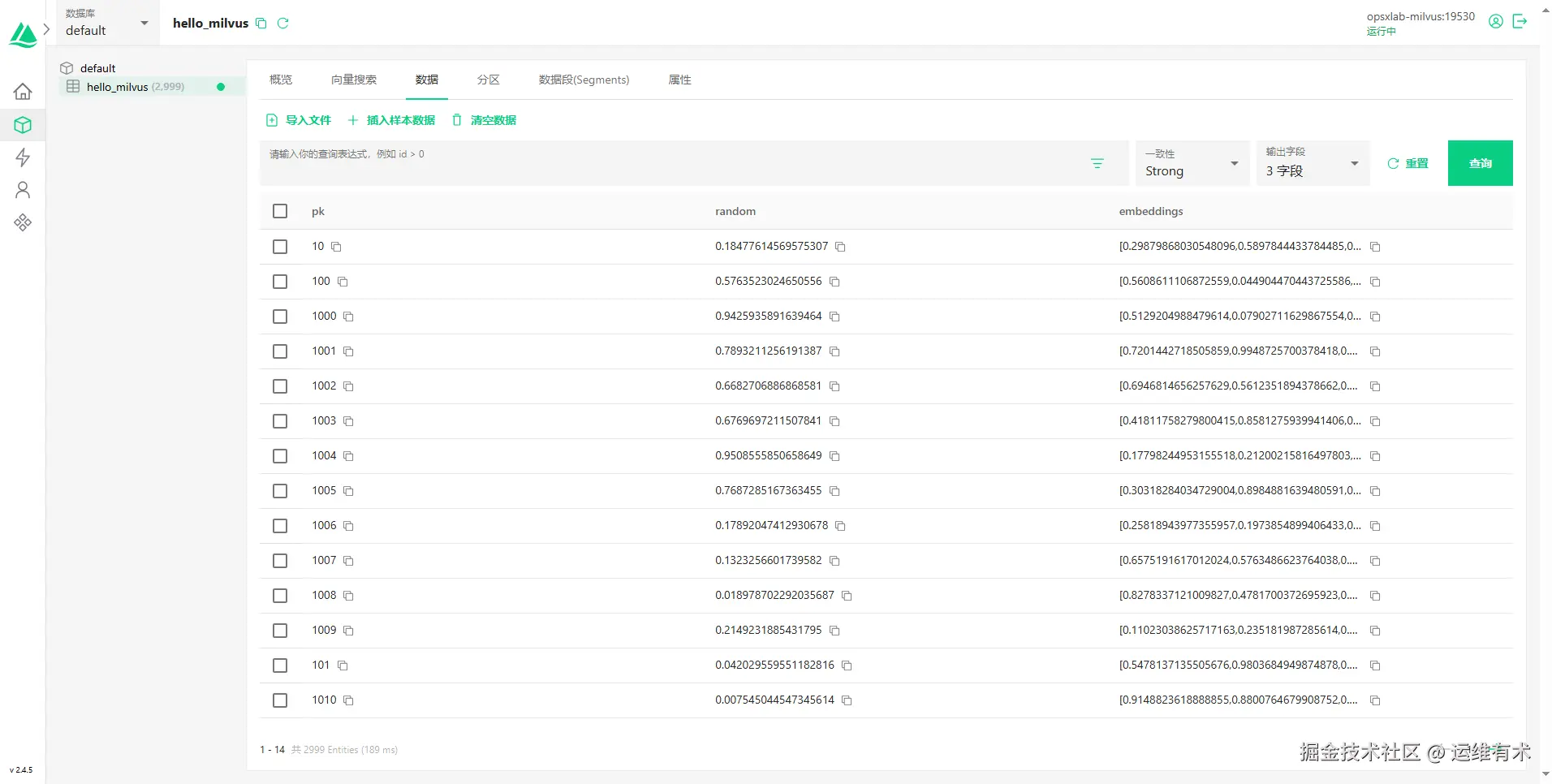Open the Home page via house icon
1552x784 pixels.
(22, 91)
